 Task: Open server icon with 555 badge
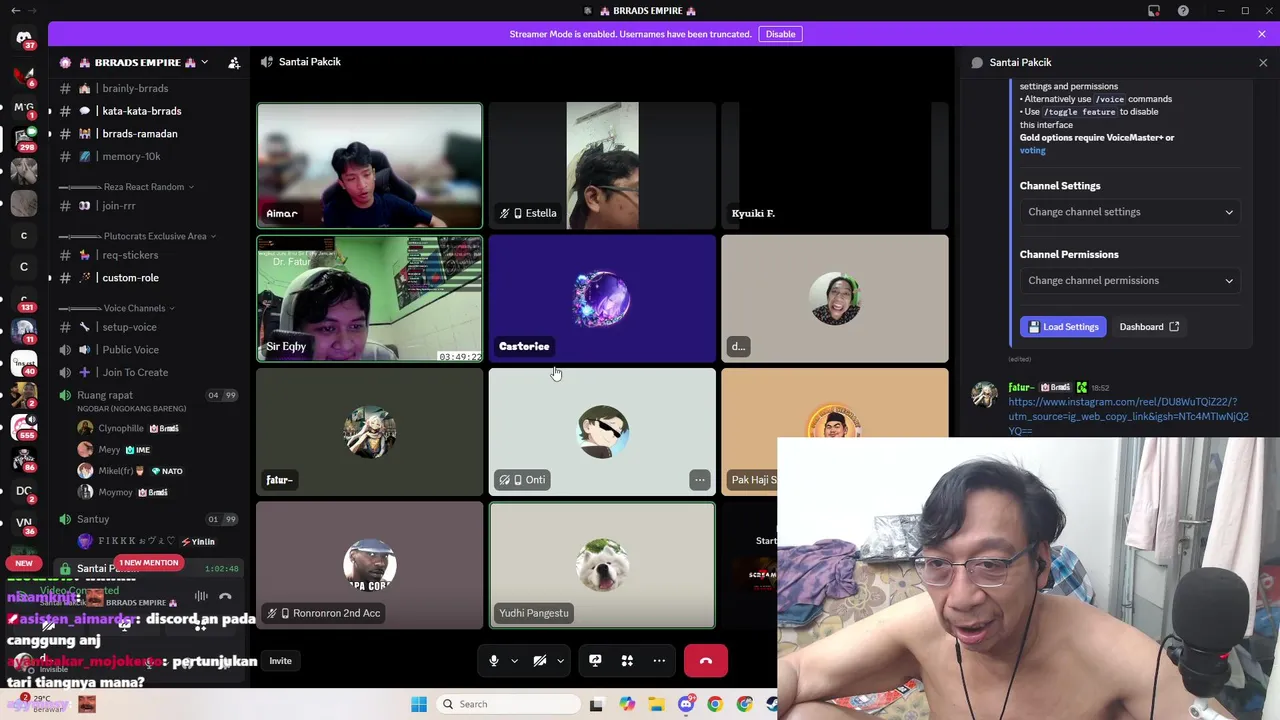click(x=24, y=427)
